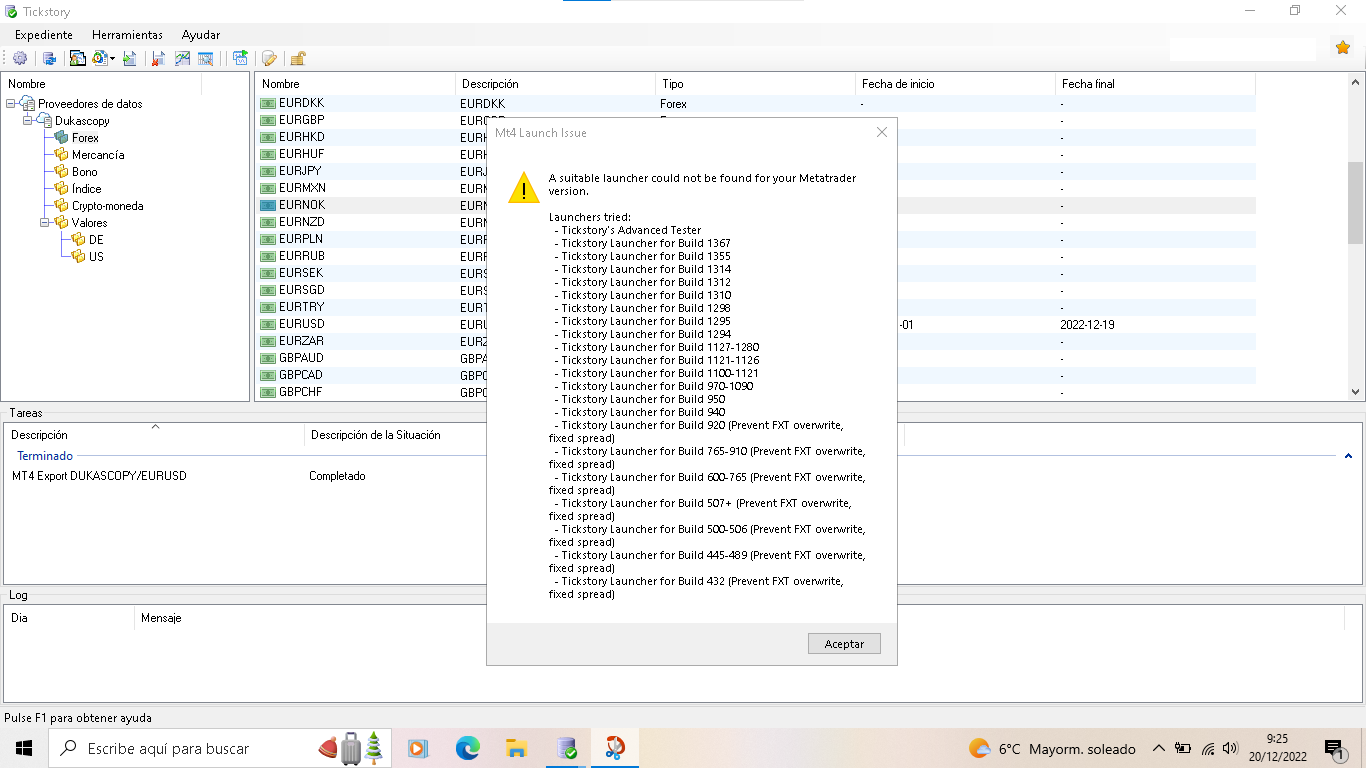
Task: Click the Dia column header in Log
Action: click(19, 618)
